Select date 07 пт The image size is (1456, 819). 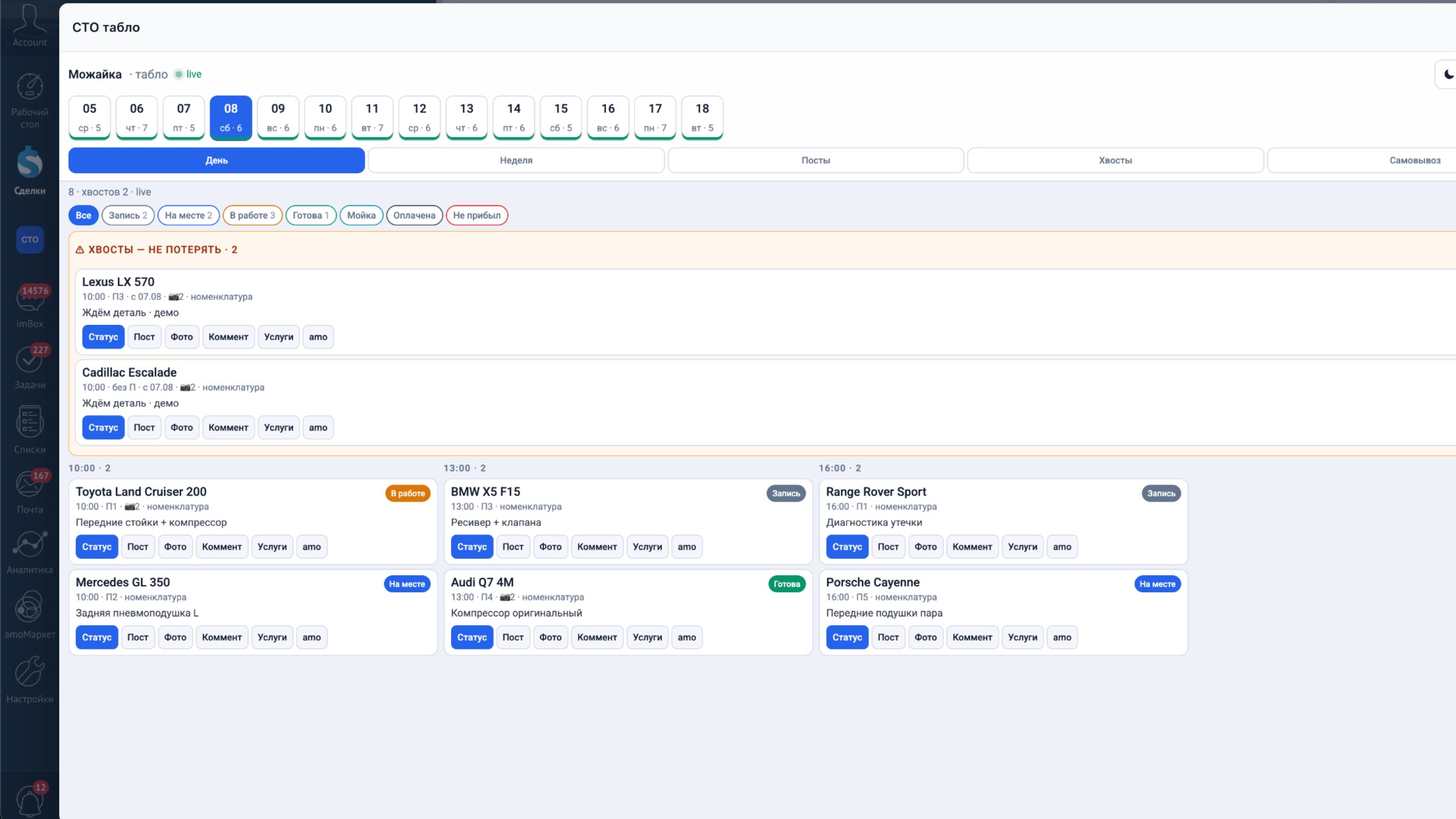click(184, 117)
